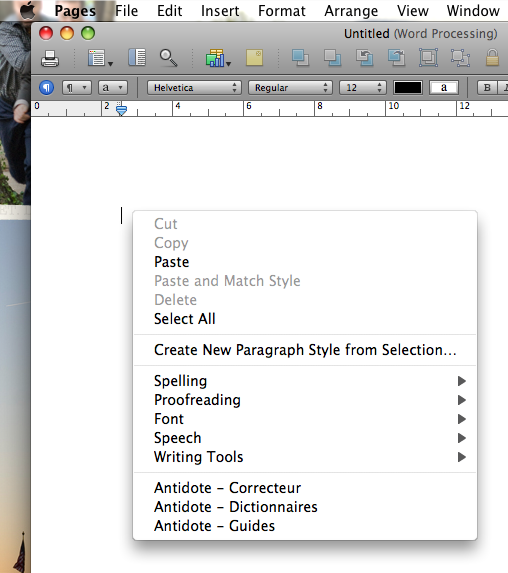Open the Apple menu
The height and width of the screenshot is (573, 508).
28,10
